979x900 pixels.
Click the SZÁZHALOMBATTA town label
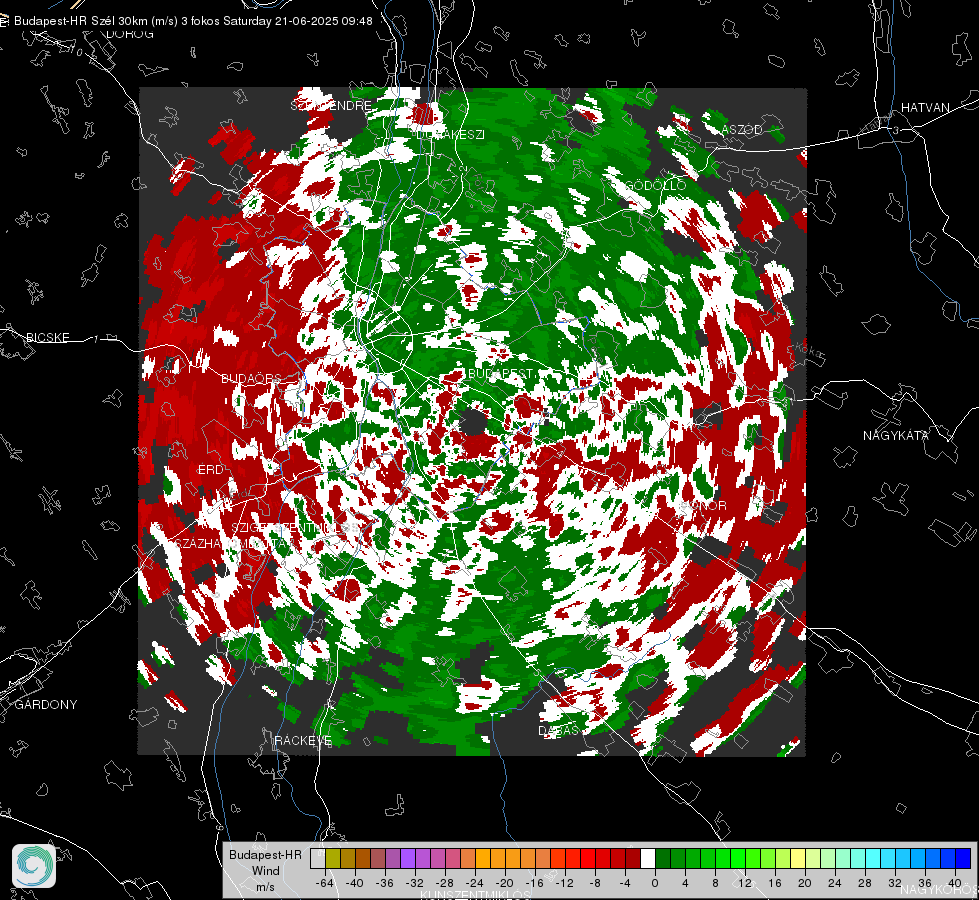point(231,544)
